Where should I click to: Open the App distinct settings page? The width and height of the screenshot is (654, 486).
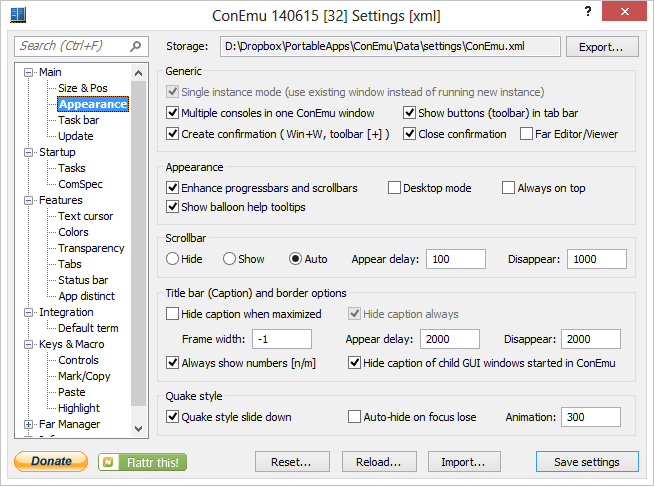coord(86,296)
